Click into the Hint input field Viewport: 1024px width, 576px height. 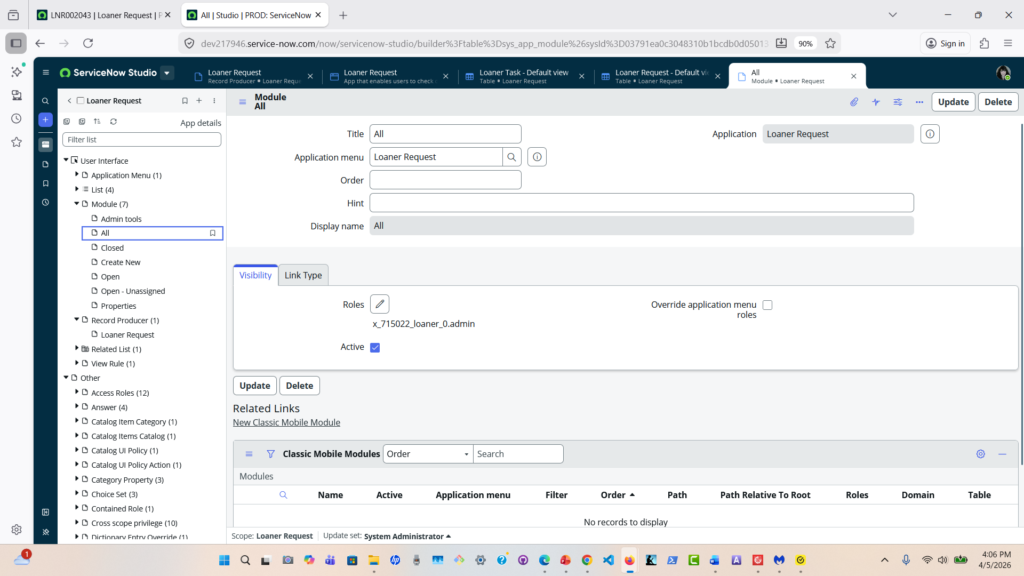click(641, 203)
